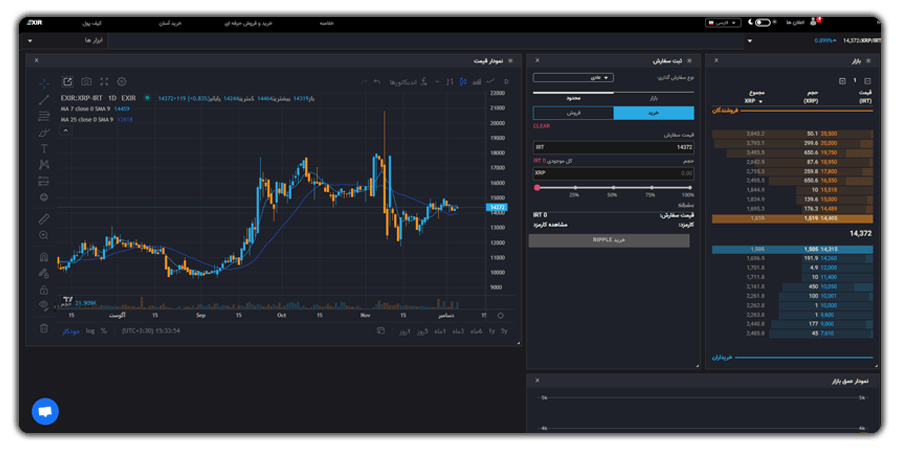900x450 pixels.
Task: Select the فروش sell button
Action: point(573,113)
